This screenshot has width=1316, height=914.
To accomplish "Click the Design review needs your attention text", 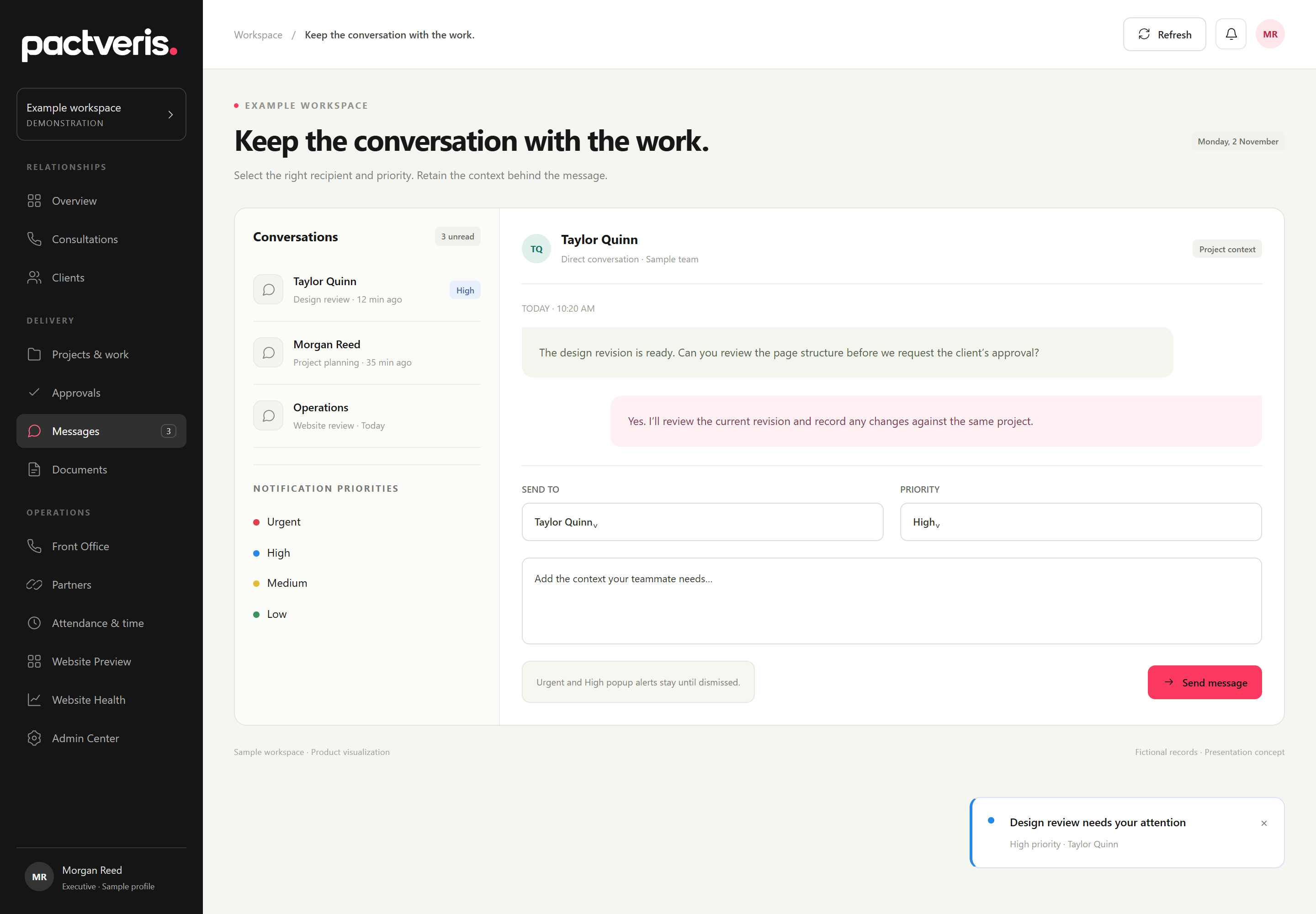I will pyautogui.click(x=1097, y=822).
